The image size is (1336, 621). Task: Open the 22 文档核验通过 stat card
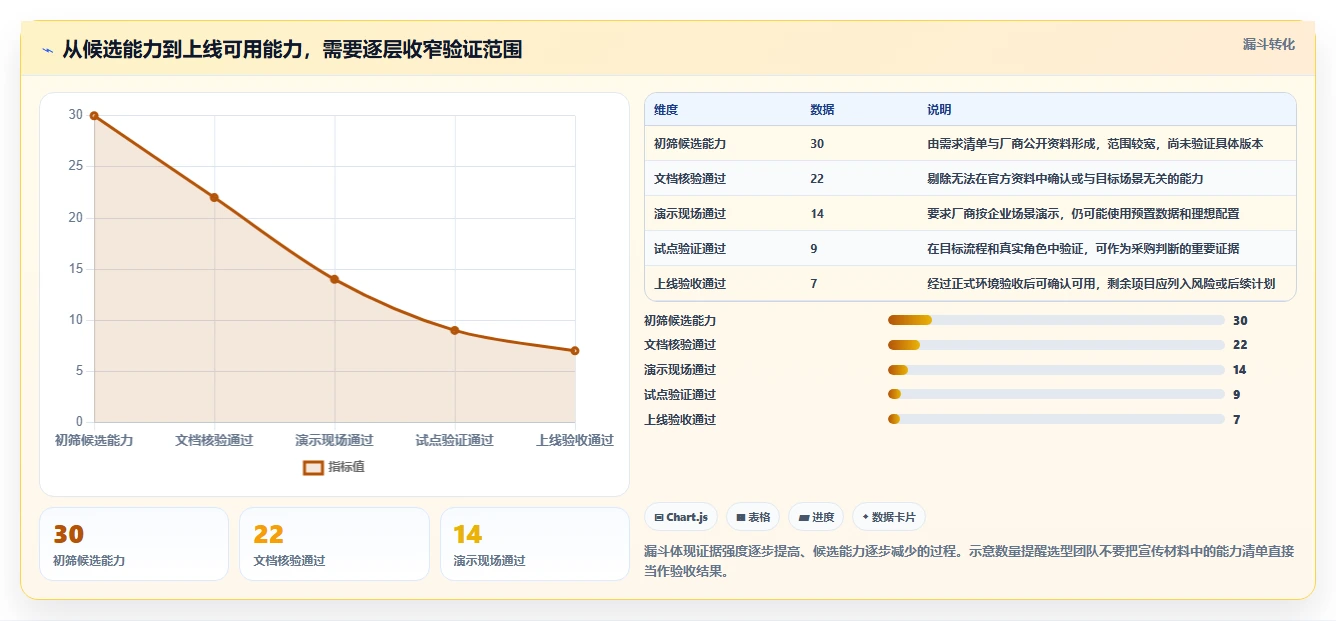(x=334, y=544)
